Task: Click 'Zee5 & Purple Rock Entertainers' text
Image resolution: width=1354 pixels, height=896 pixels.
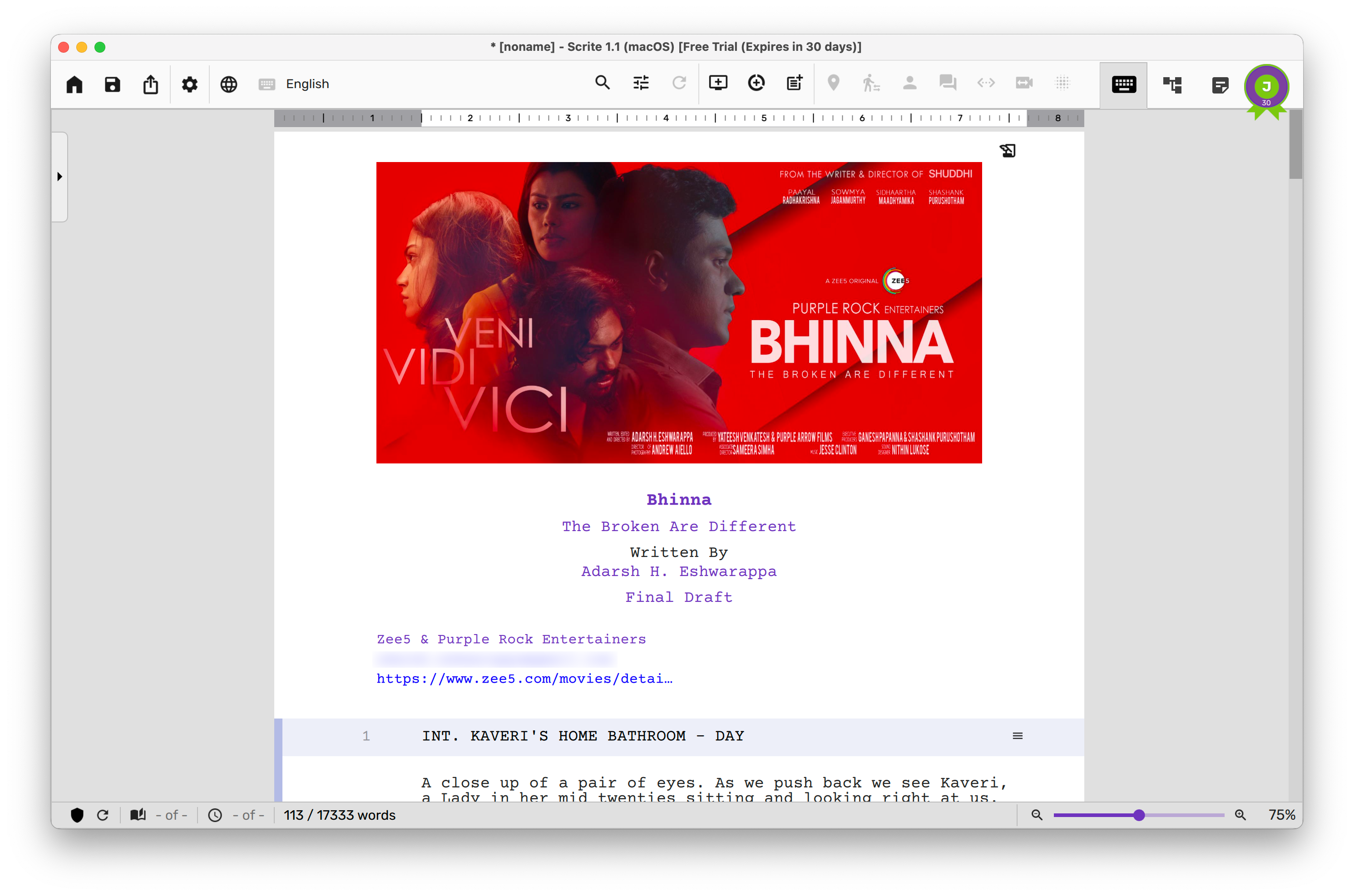Action: (x=511, y=639)
